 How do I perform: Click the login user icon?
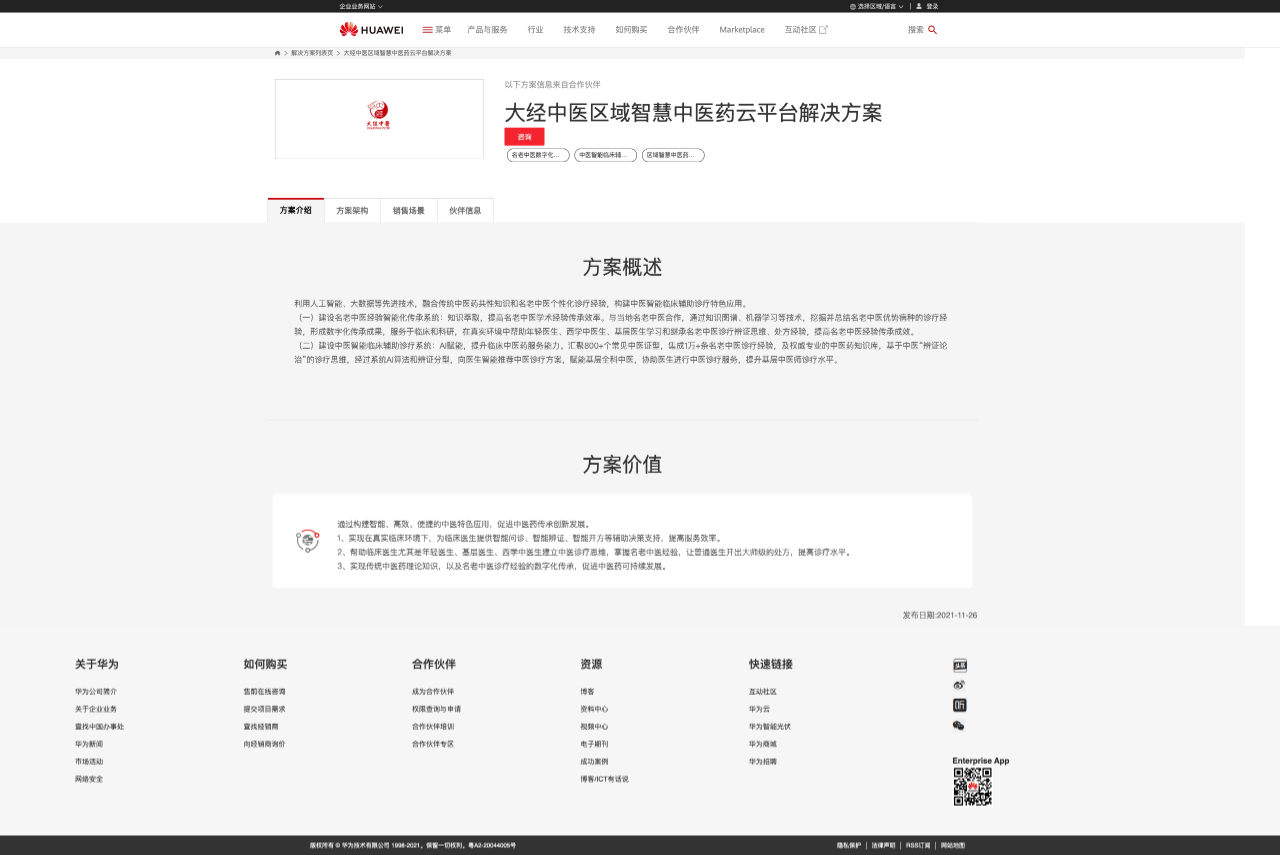[x=919, y=6]
